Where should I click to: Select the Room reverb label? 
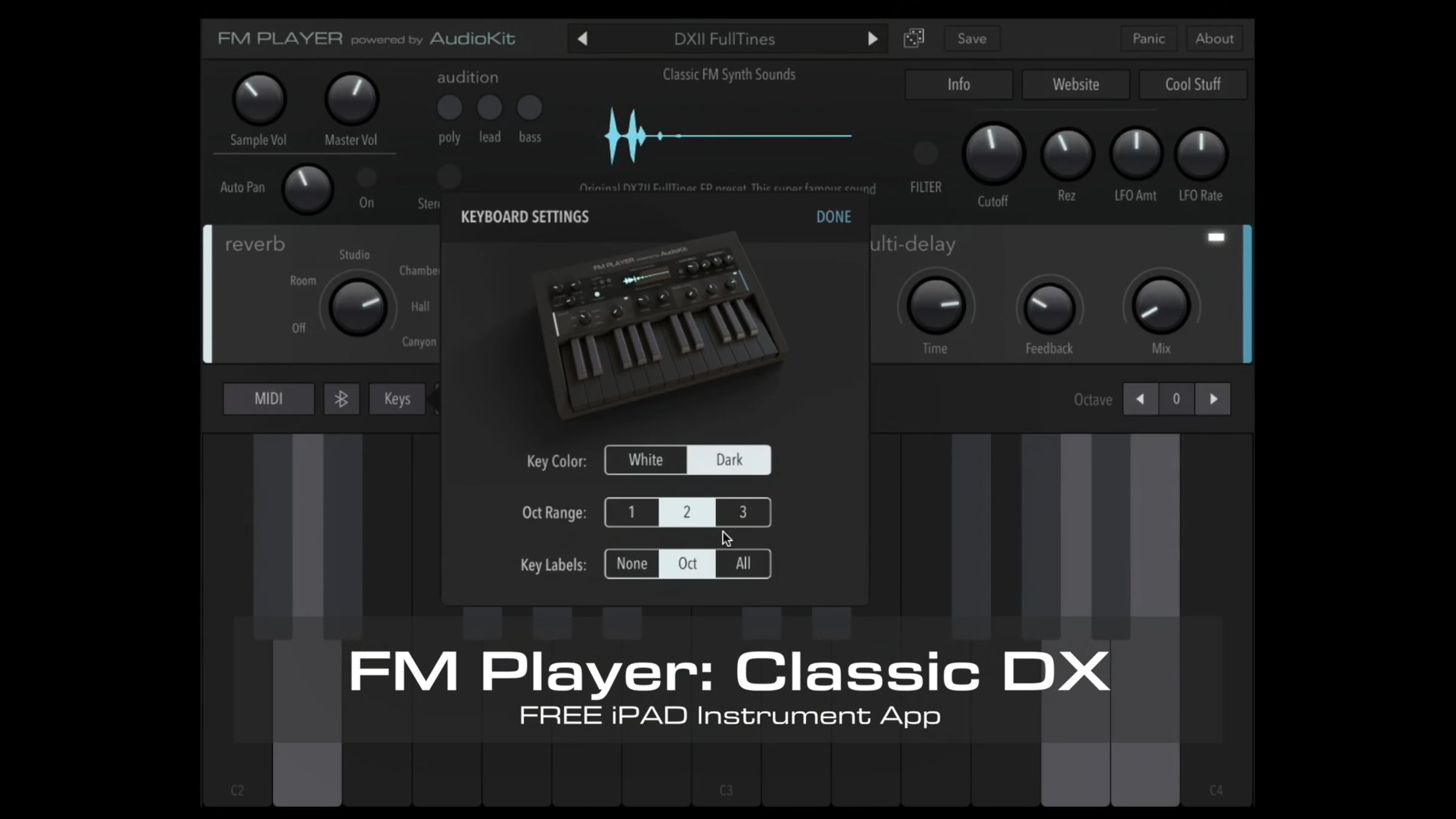click(303, 281)
